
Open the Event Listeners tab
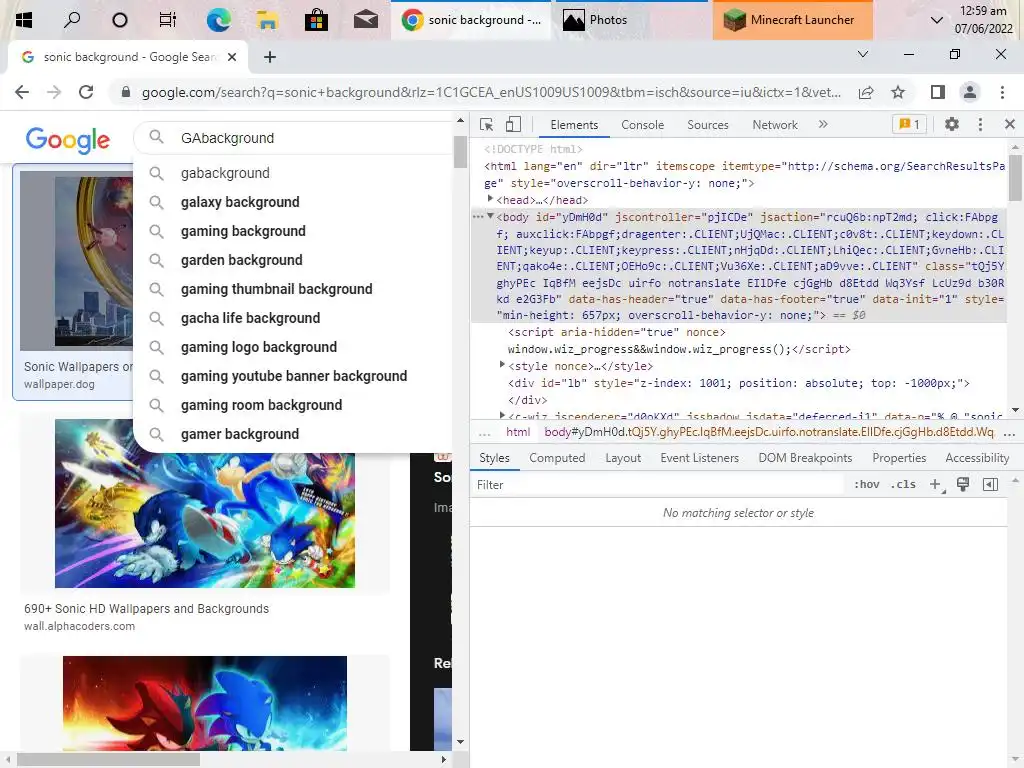tap(699, 458)
